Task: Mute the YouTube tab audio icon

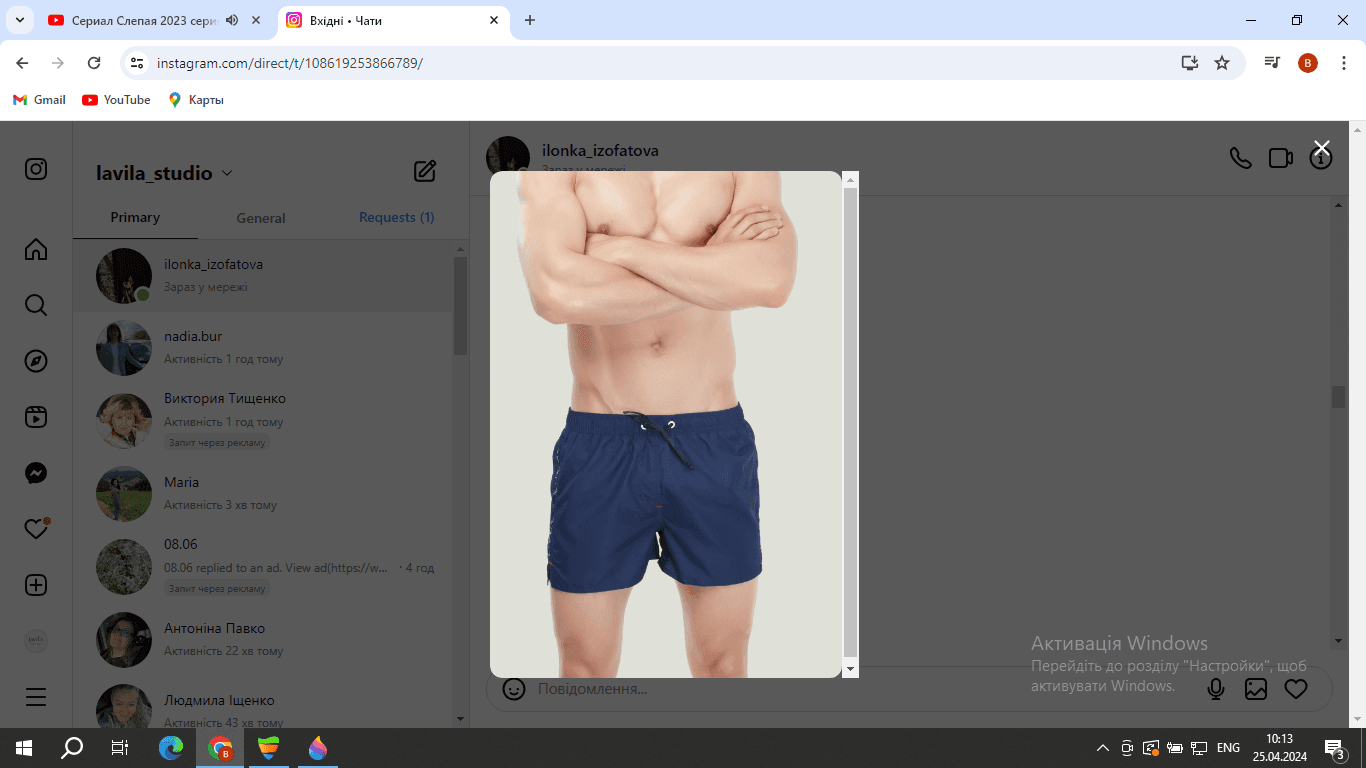Action: pos(232,20)
